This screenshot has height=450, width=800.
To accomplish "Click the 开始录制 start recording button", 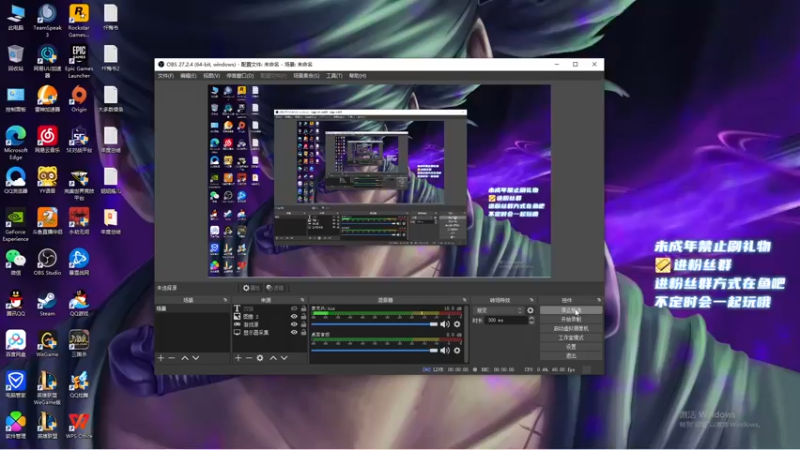I will pos(571,319).
